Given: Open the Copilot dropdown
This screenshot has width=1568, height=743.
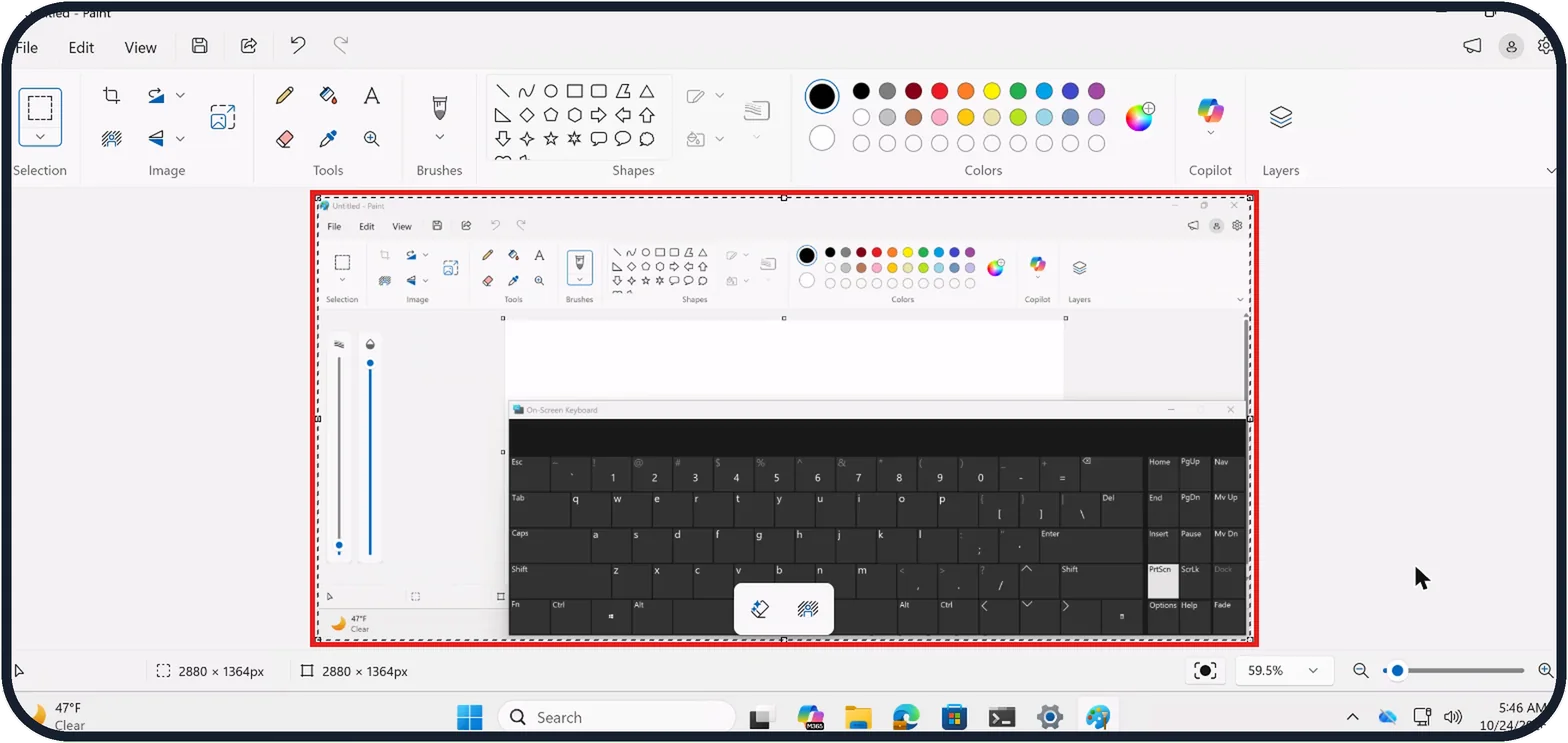Looking at the screenshot, I should [1211, 133].
